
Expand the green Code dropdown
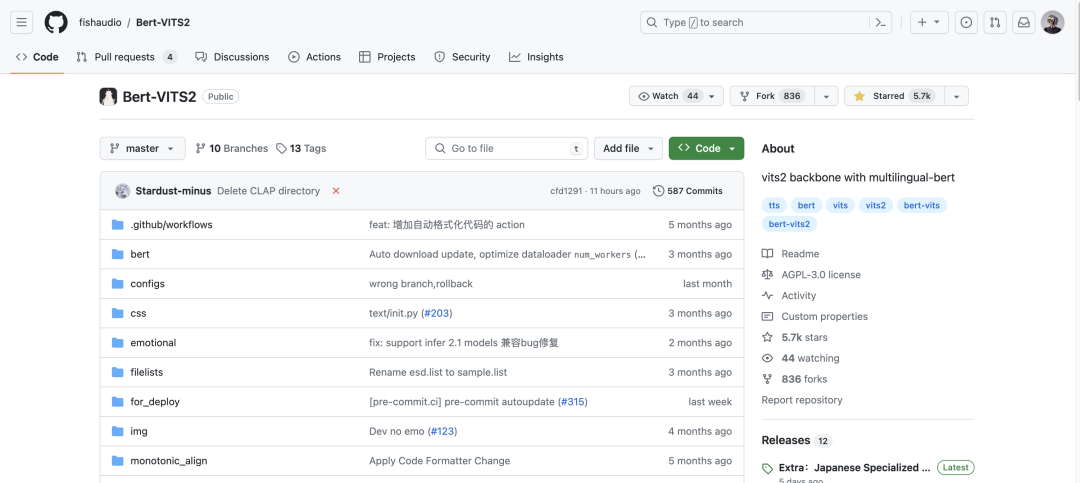coord(706,148)
